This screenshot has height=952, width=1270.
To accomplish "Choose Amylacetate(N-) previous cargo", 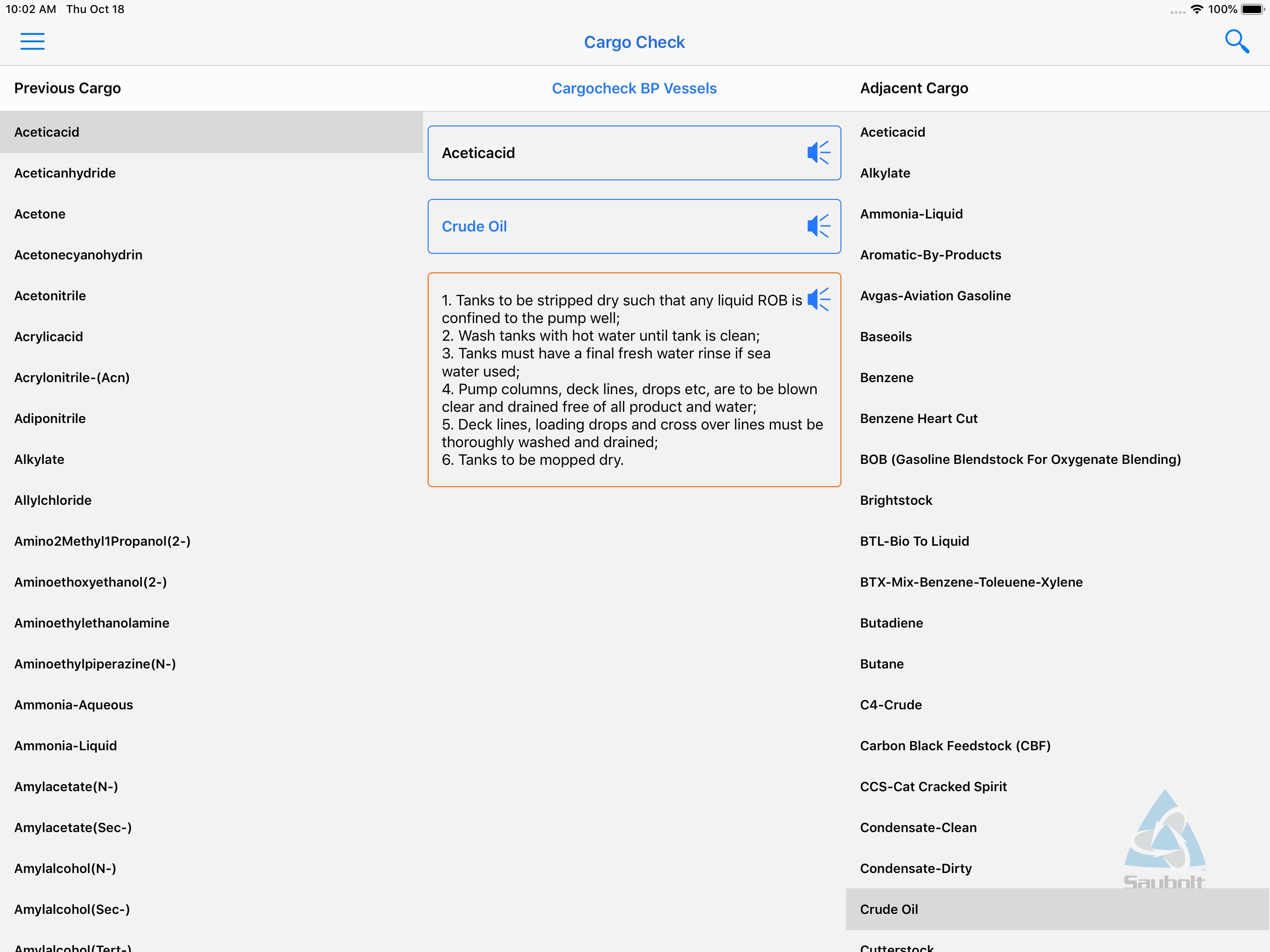I will 212,787.
